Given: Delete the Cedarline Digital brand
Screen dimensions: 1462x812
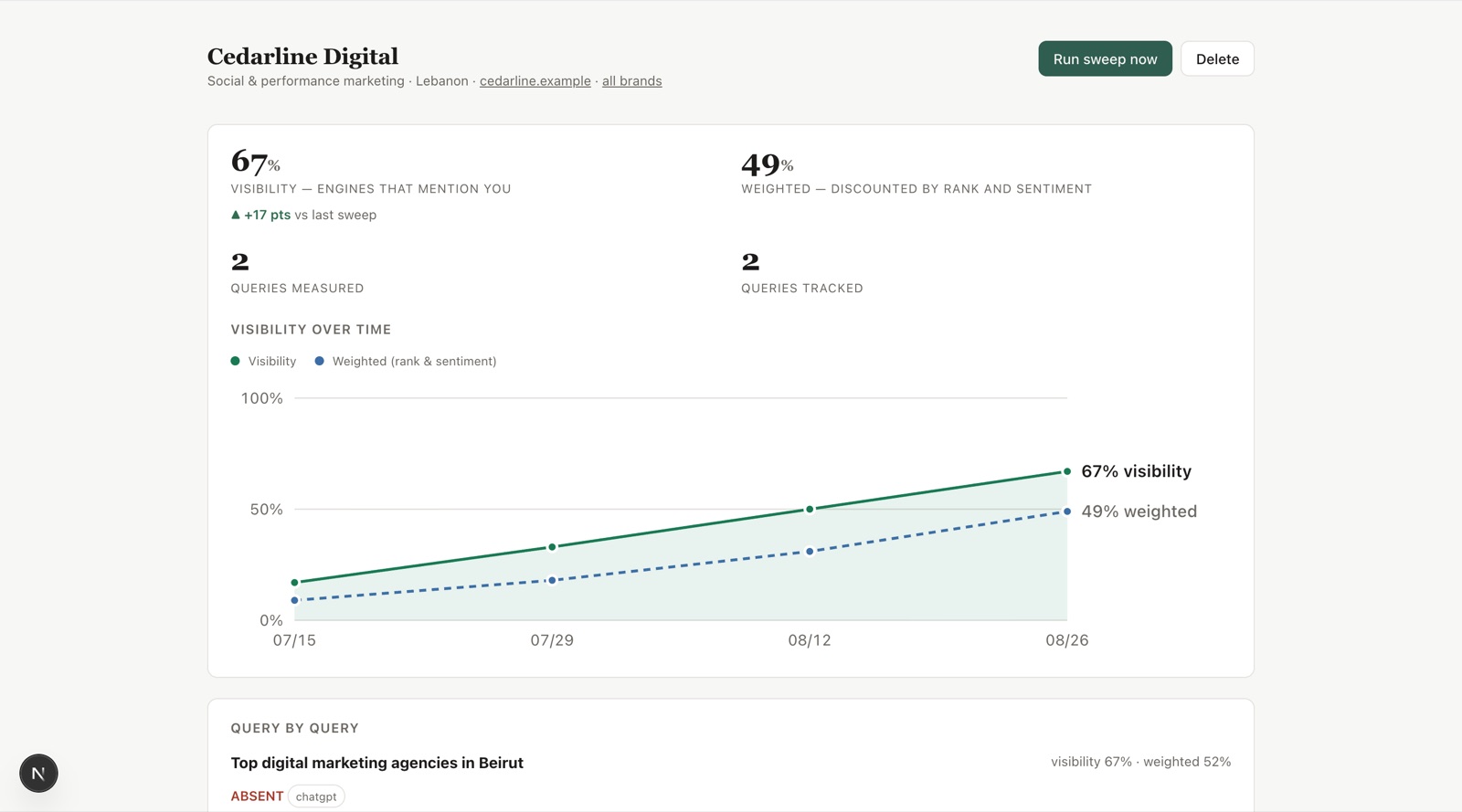Looking at the screenshot, I should tap(1217, 58).
